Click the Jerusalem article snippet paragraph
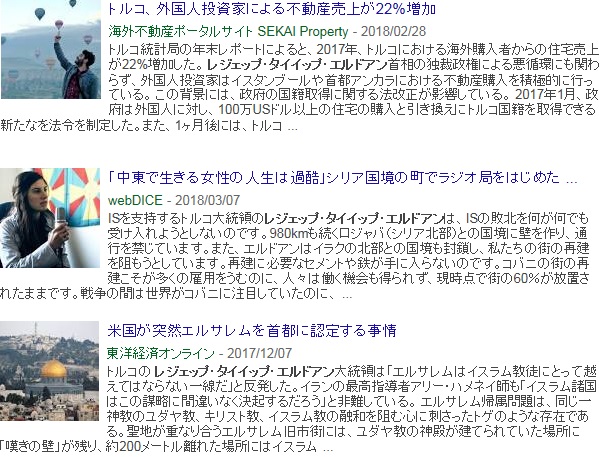 coord(298,408)
